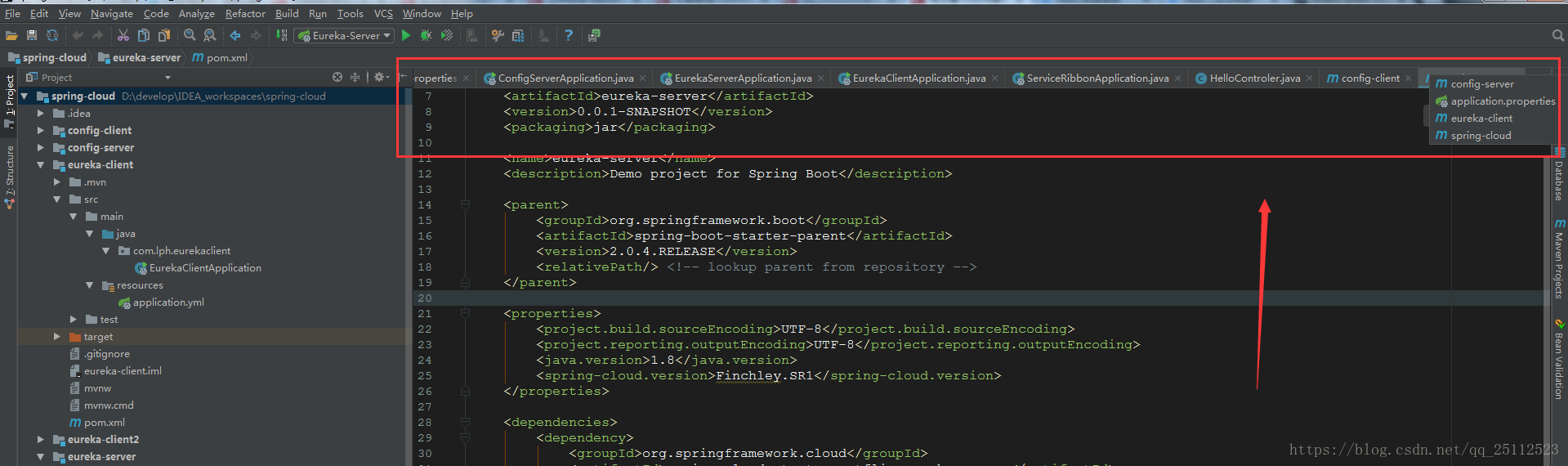This screenshot has width=1568, height=466.
Task: Open Project Structure icon in toolbar
Action: coord(518,35)
